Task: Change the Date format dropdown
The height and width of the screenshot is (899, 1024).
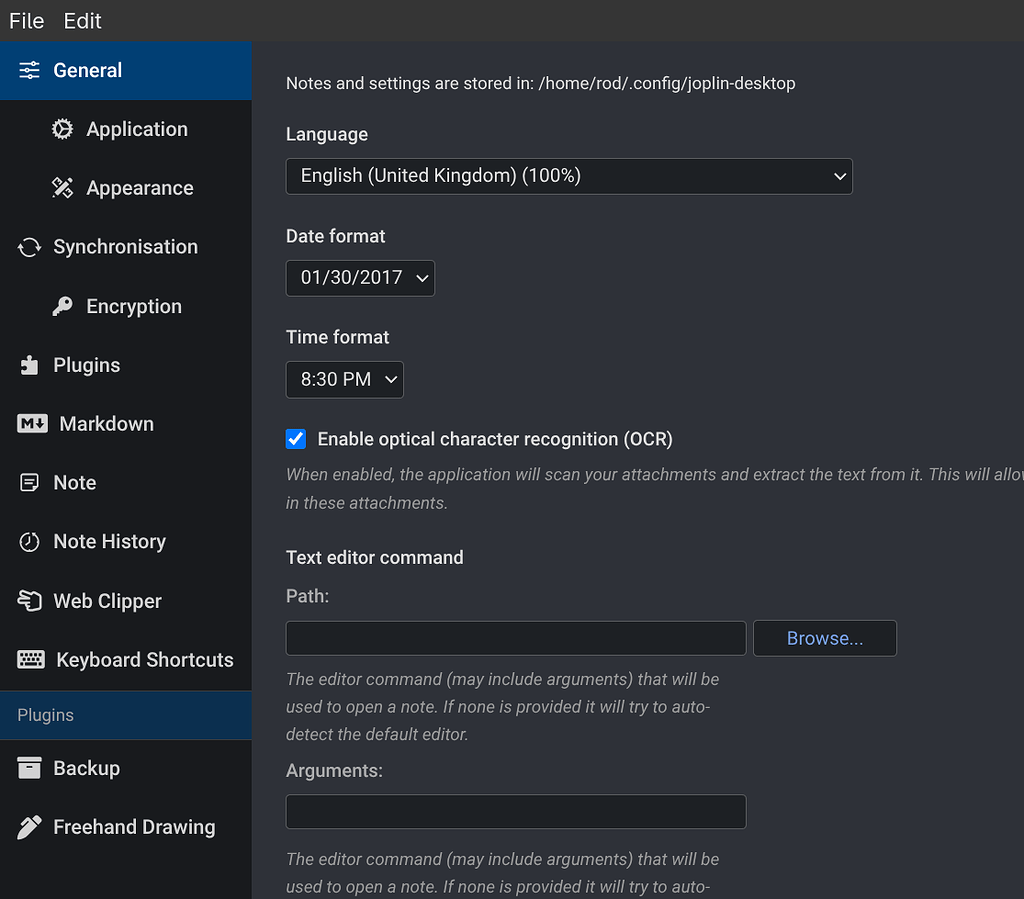Action: coord(360,278)
